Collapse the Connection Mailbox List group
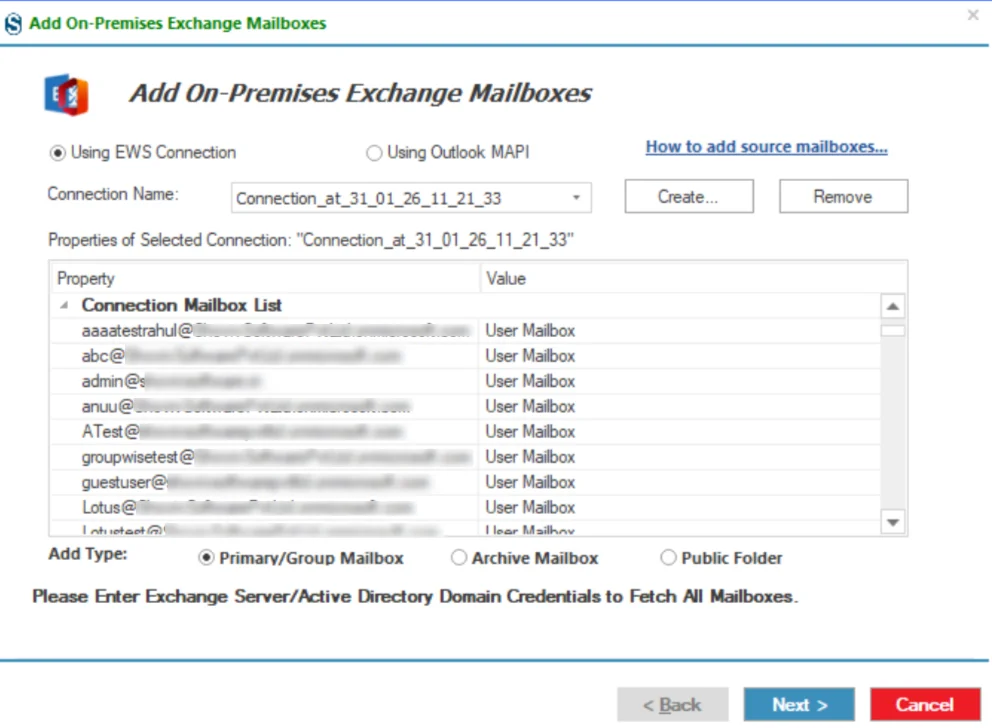 click(x=64, y=305)
